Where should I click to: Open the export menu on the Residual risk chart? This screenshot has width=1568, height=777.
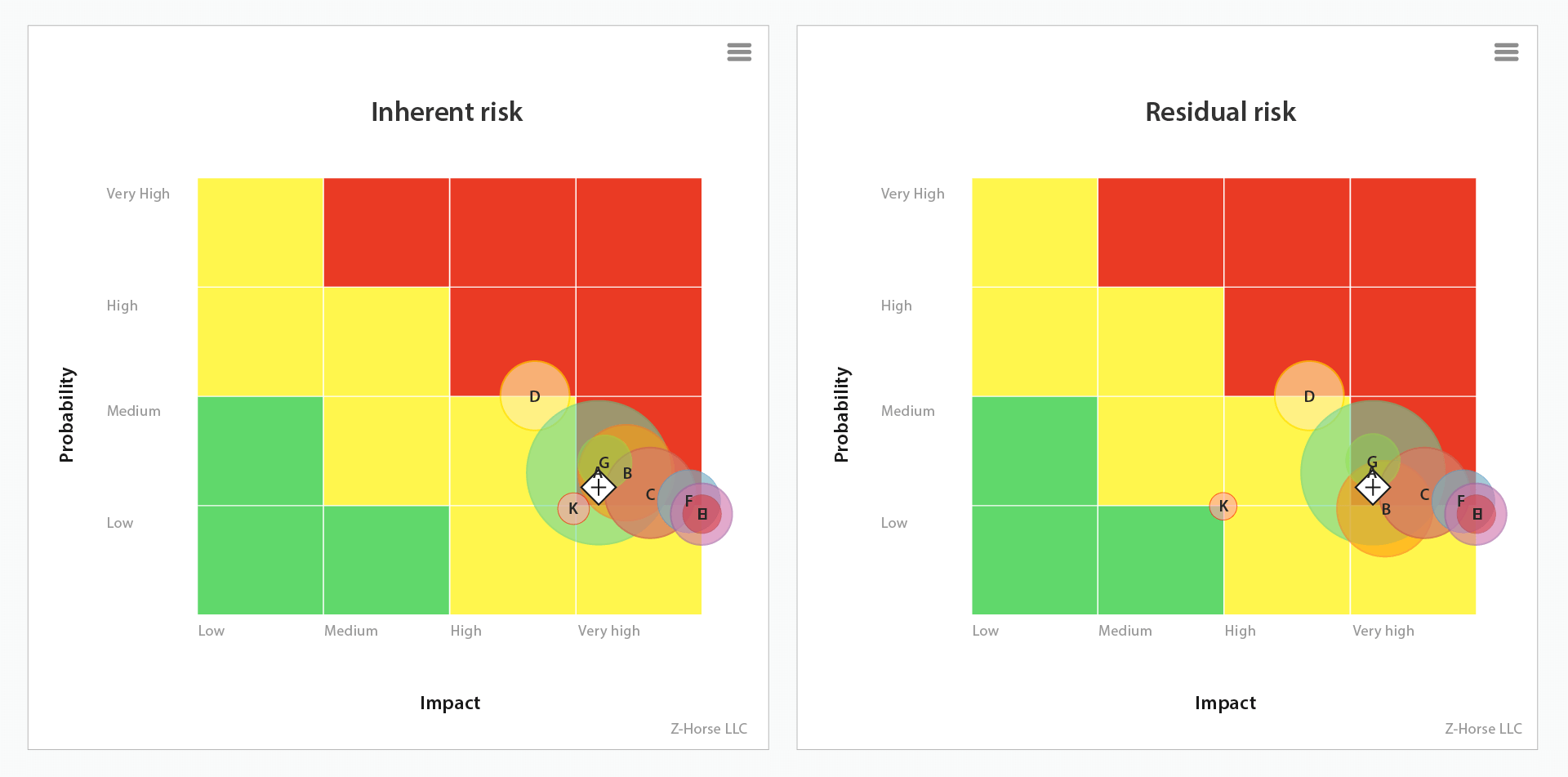click(x=1507, y=51)
